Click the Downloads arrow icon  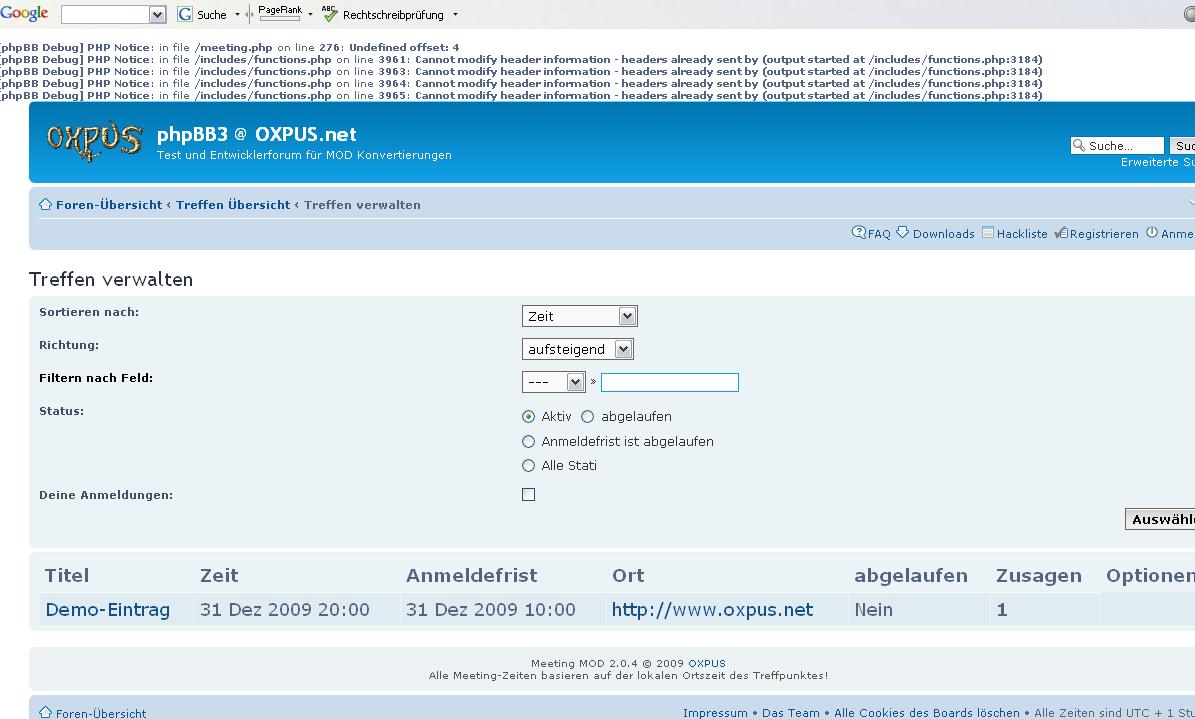903,233
